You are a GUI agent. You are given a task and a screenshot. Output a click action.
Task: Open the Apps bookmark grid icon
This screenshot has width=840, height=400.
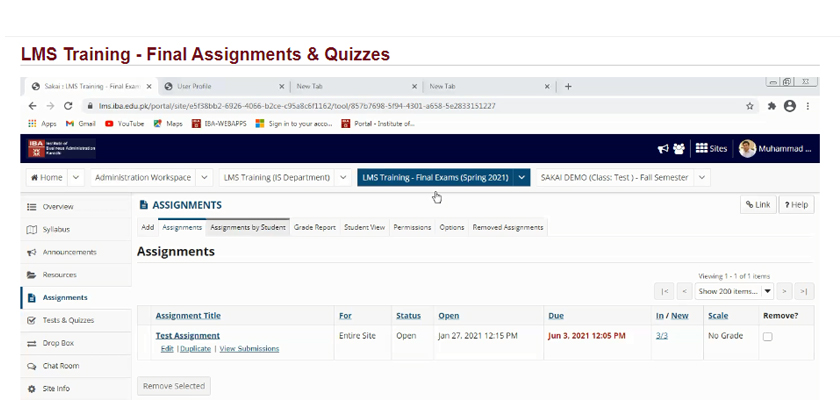32,123
